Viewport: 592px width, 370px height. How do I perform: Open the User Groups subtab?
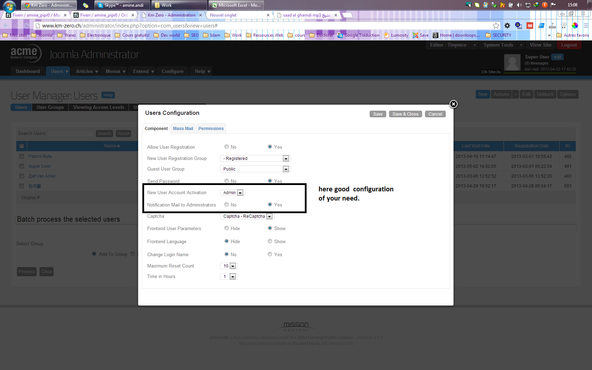(x=50, y=107)
